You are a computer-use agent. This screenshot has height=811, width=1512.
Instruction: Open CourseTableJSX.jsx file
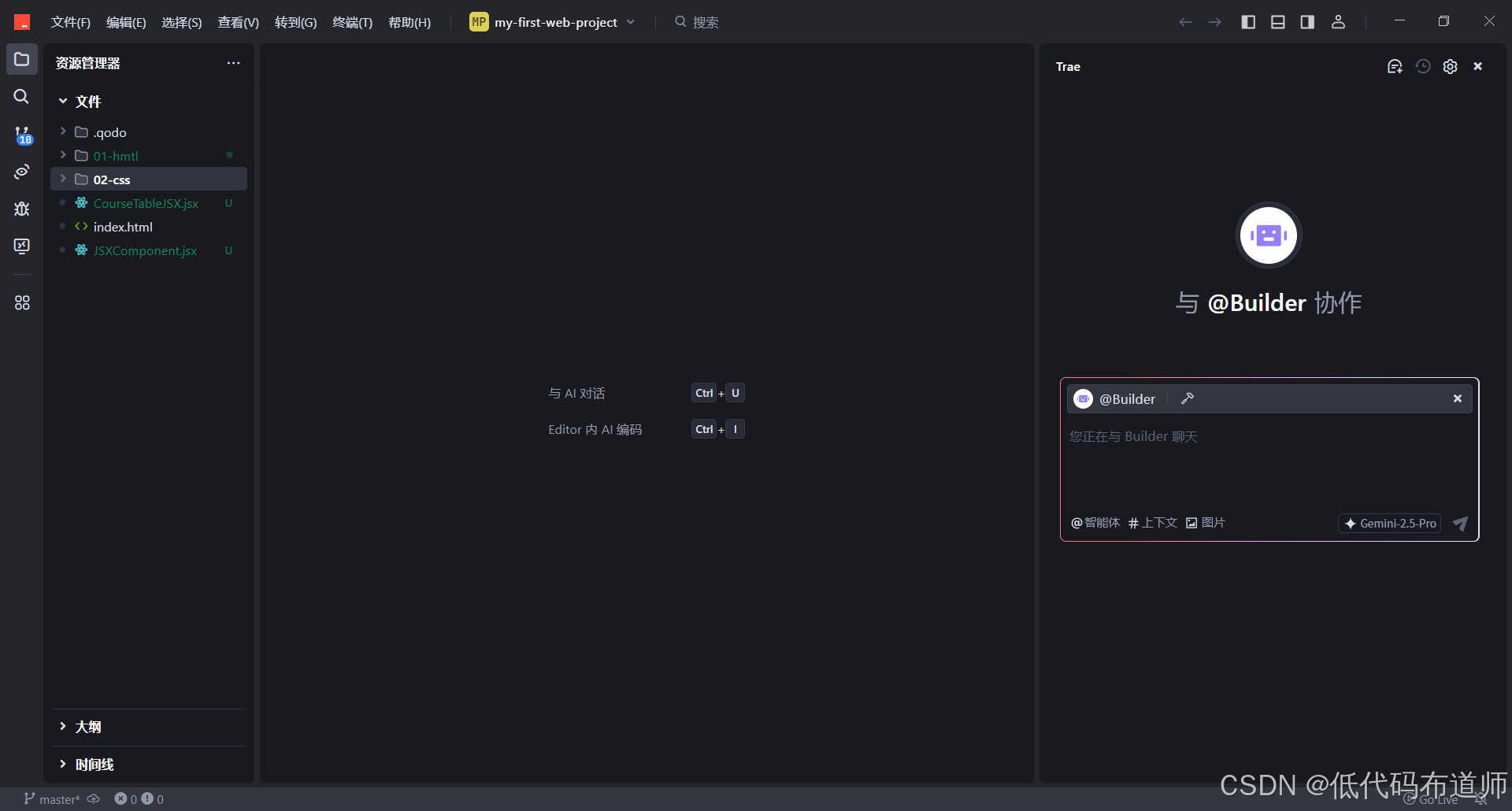point(149,203)
